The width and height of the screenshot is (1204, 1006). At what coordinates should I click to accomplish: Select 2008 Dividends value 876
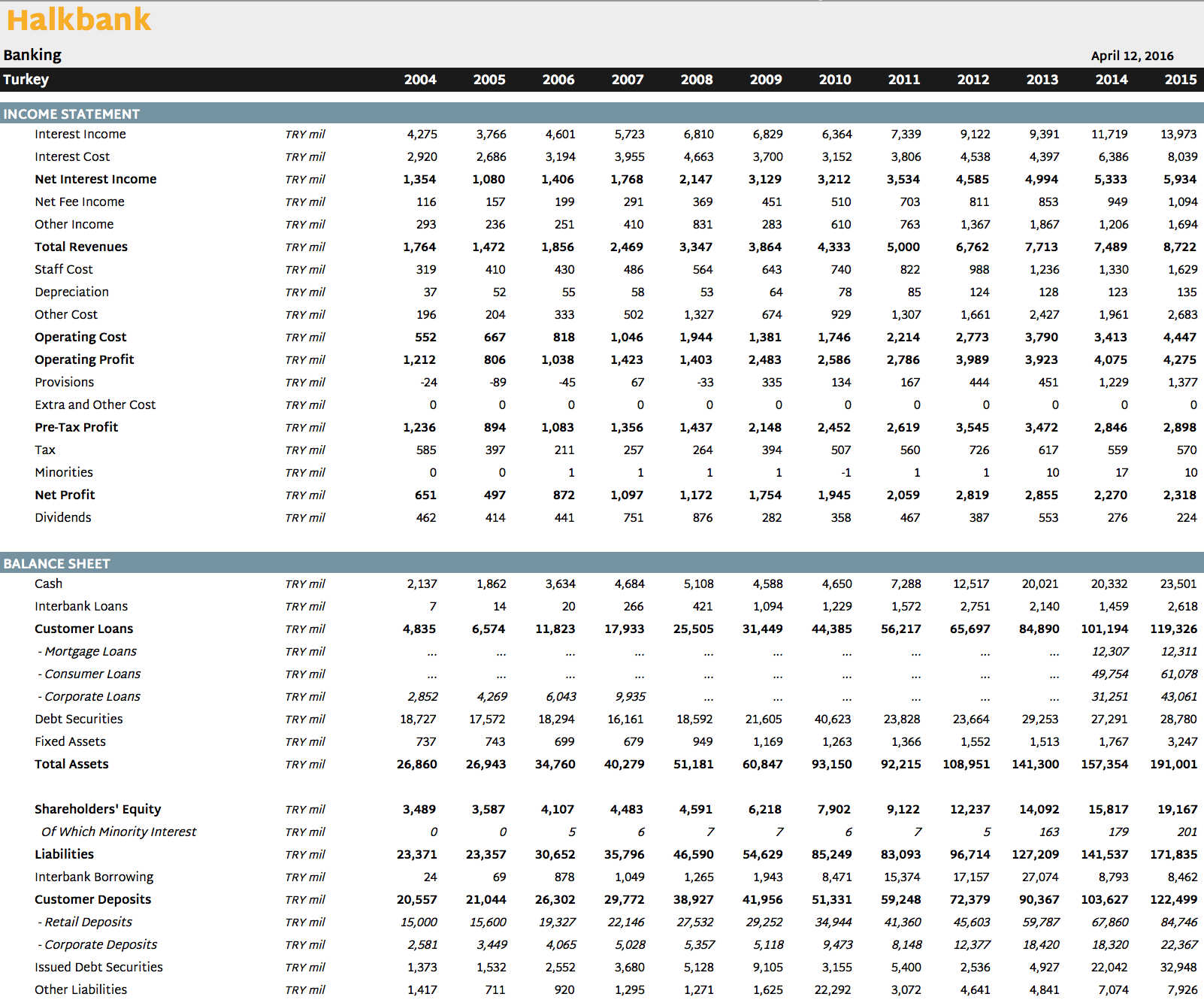click(x=703, y=518)
